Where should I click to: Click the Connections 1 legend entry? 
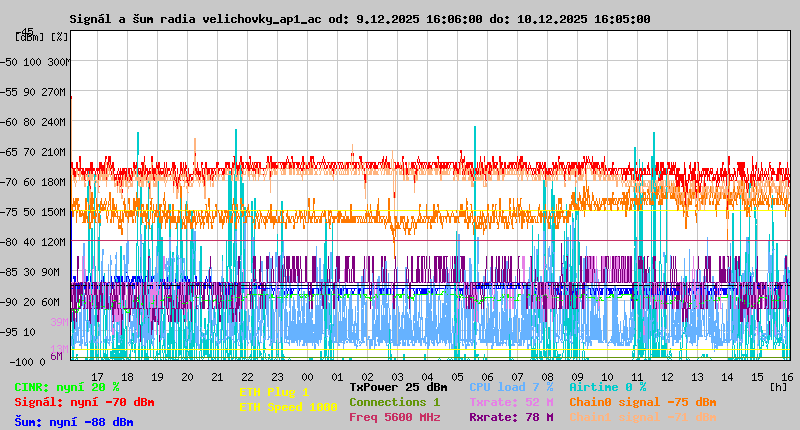pos(394,402)
